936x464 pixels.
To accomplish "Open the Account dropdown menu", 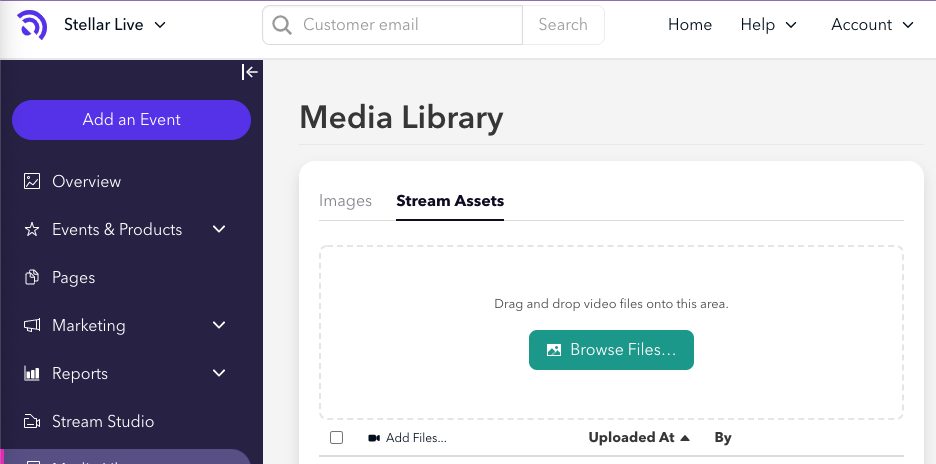I will coord(872,24).
